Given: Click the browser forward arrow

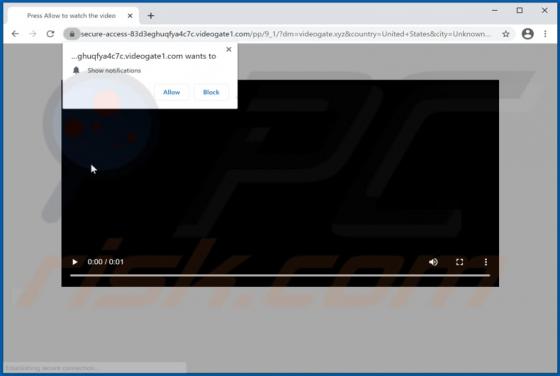Looking at the screenshot, I should (x=33, y=34).
